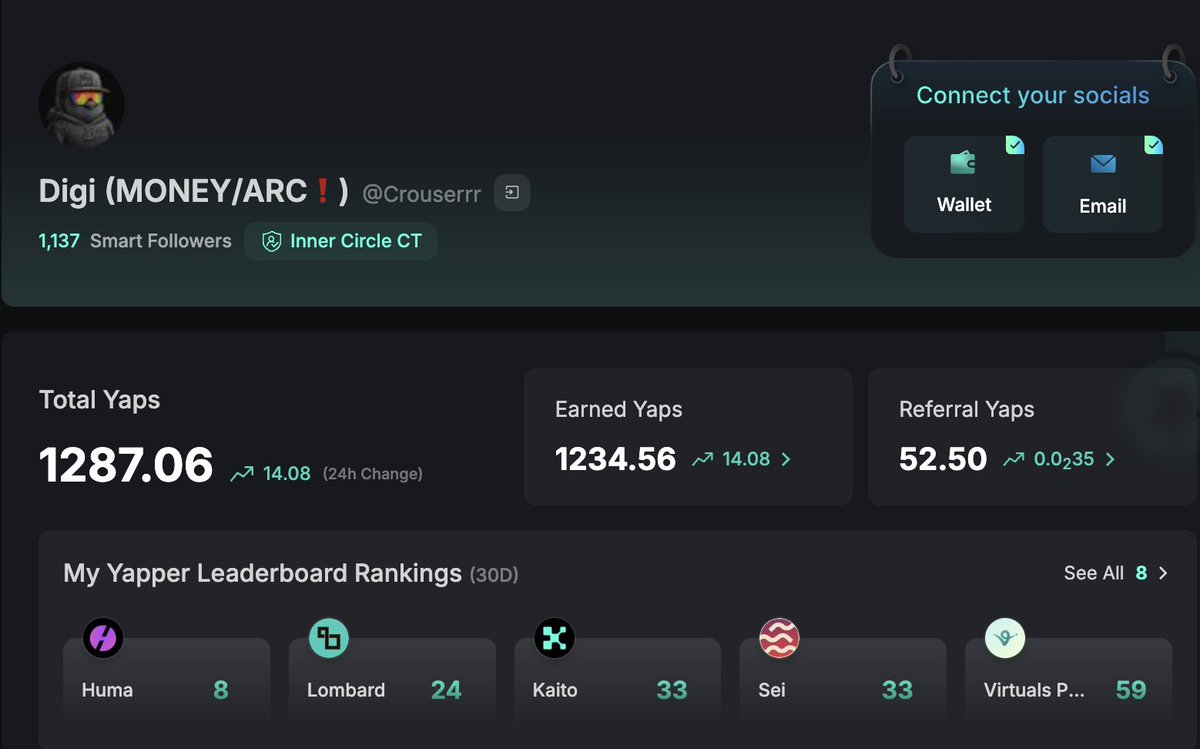The width and height of the screenshot is (1200, 749).
Task: Click the shield icon in Inner Circle badge
Action: (271, 241)
